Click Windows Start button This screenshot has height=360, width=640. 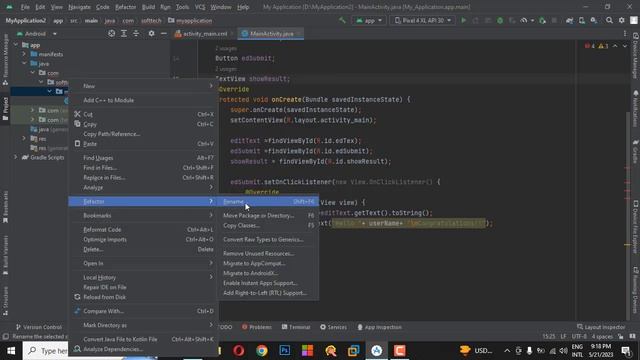point(11,351)
